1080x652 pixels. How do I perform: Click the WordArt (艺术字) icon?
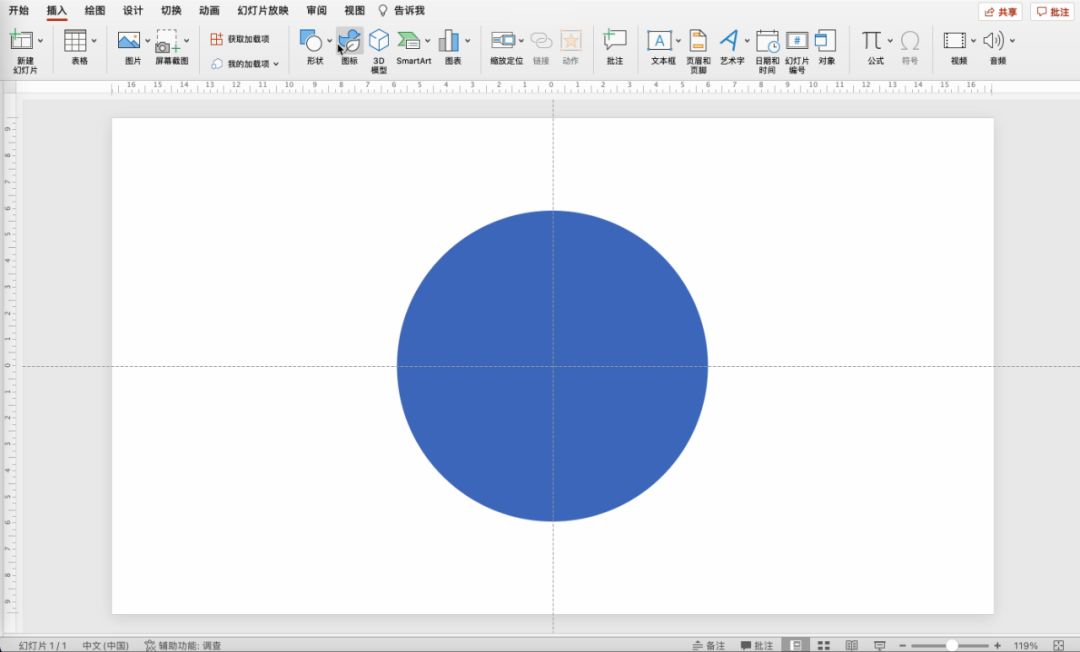[729, 41]
